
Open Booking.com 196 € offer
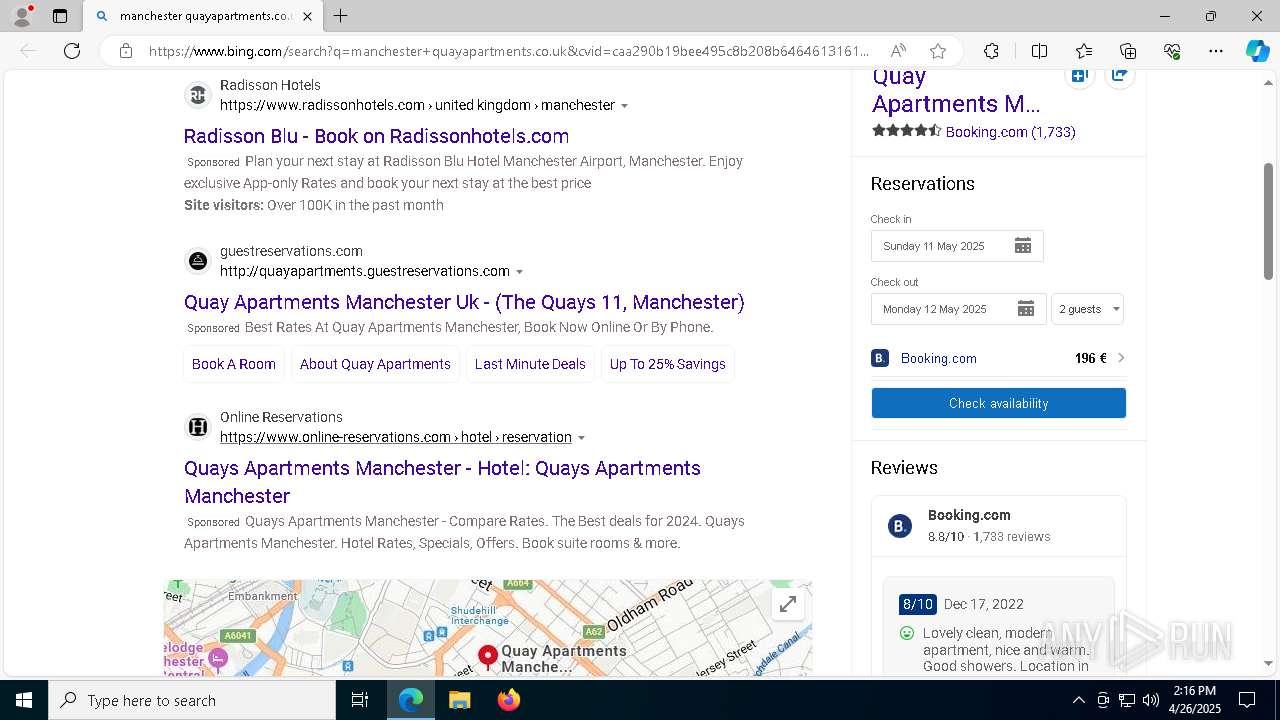point(998,358)
